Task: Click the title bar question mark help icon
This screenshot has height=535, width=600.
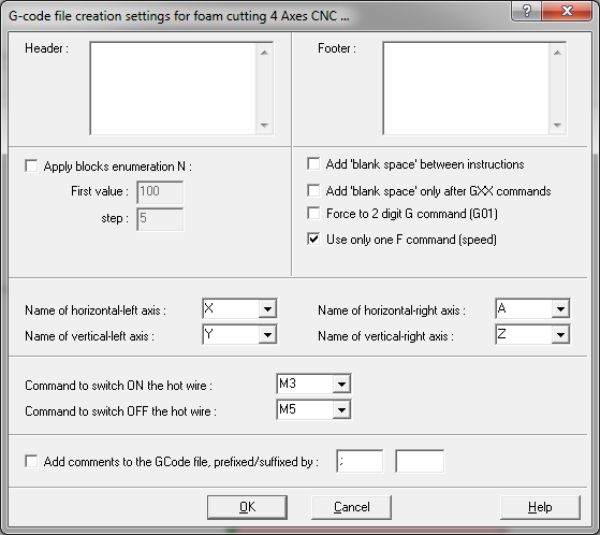Action: [x=526, y=10]
